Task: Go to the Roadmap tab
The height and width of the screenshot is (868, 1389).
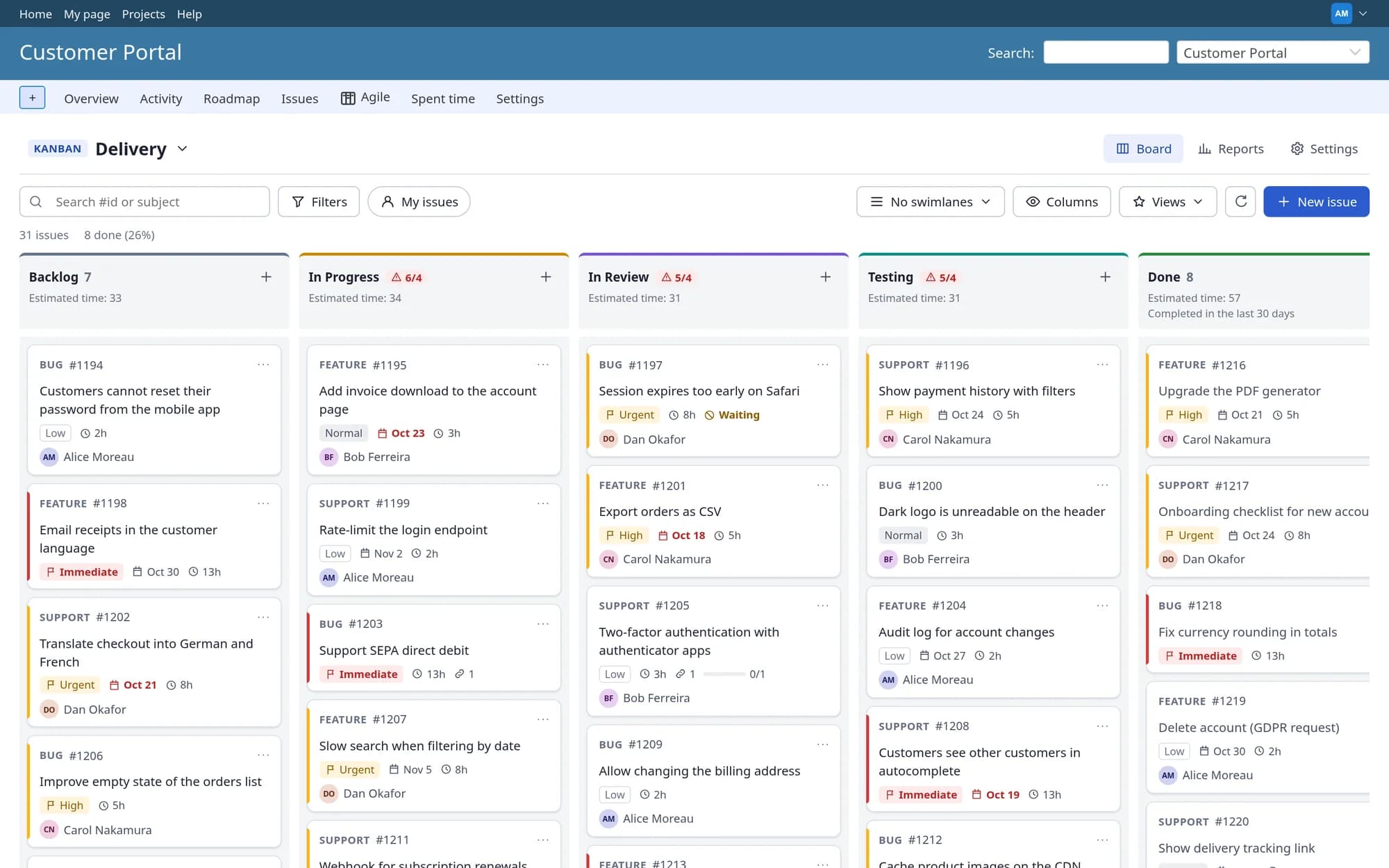Action: pos(231,99)
